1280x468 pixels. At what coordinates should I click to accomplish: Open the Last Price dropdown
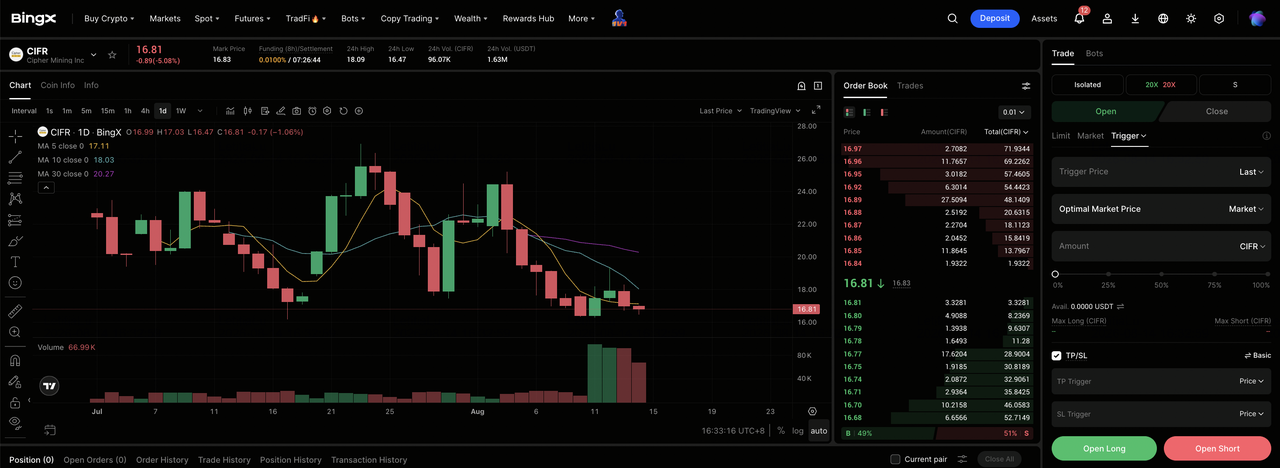pos(720,111)
